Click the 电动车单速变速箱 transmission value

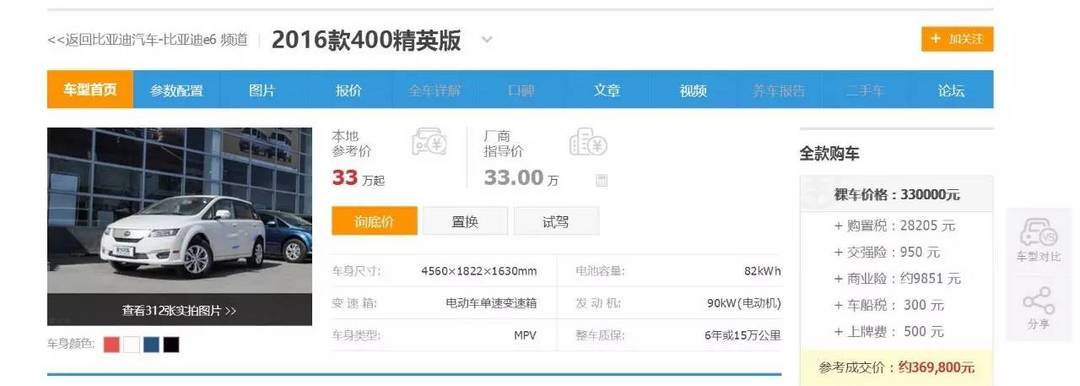tap(491, 303)
